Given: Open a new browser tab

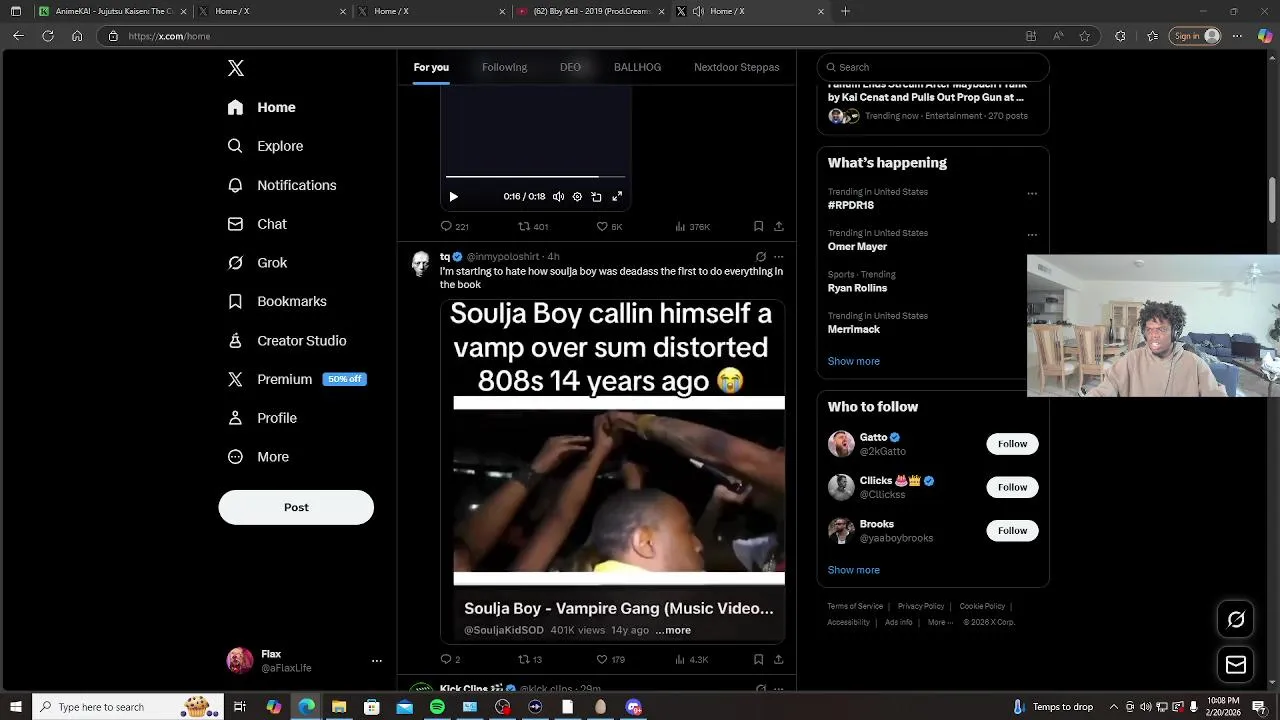Looking at the screenshot, I should [x=845, y=11].
